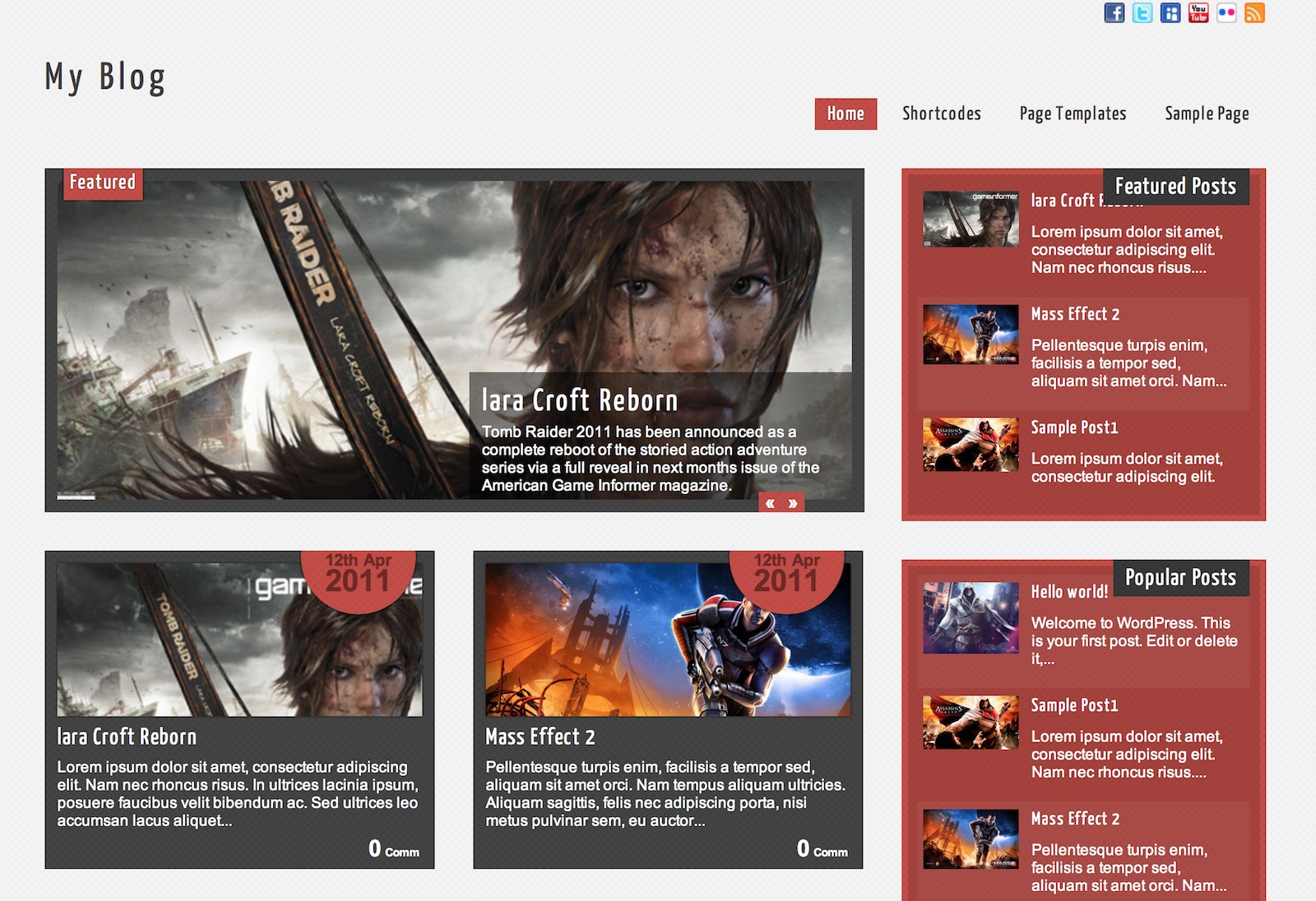1316x901 pixels.
Task: Open the Flickr dots icon
Action: click(1226, 13)
